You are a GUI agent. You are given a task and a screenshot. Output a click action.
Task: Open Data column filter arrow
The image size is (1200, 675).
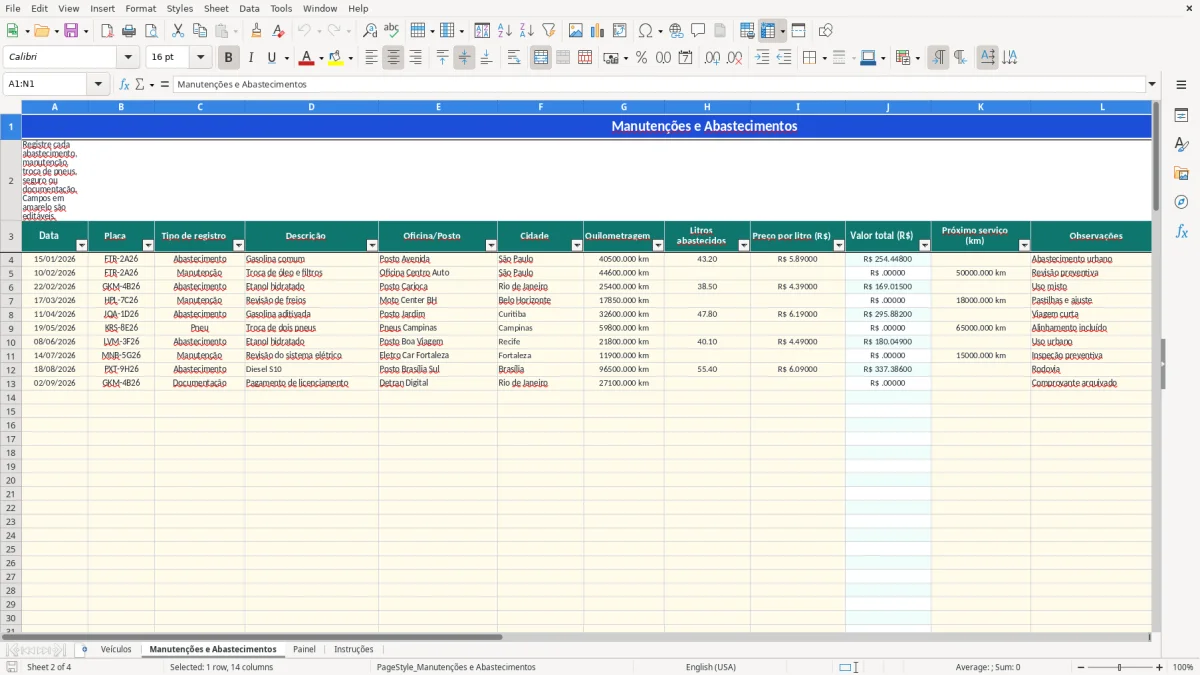point(81,245)
